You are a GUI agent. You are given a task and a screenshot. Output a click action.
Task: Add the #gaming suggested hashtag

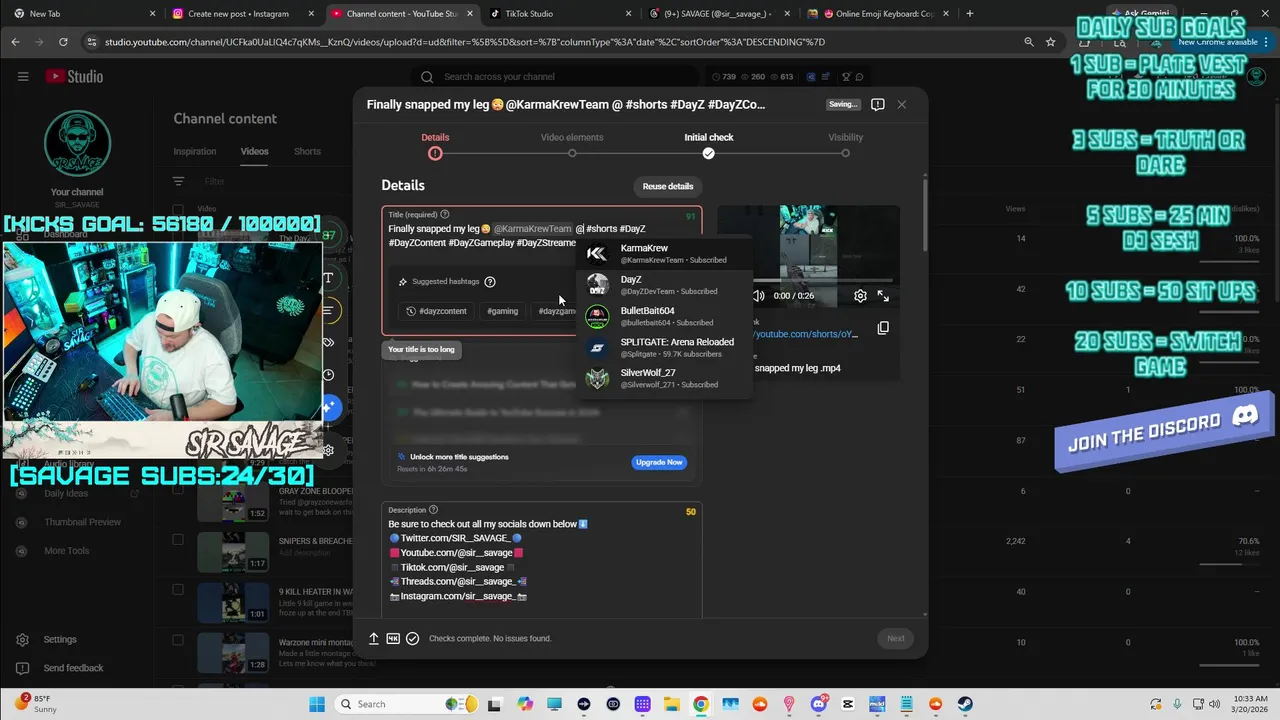tap(502, 311)
